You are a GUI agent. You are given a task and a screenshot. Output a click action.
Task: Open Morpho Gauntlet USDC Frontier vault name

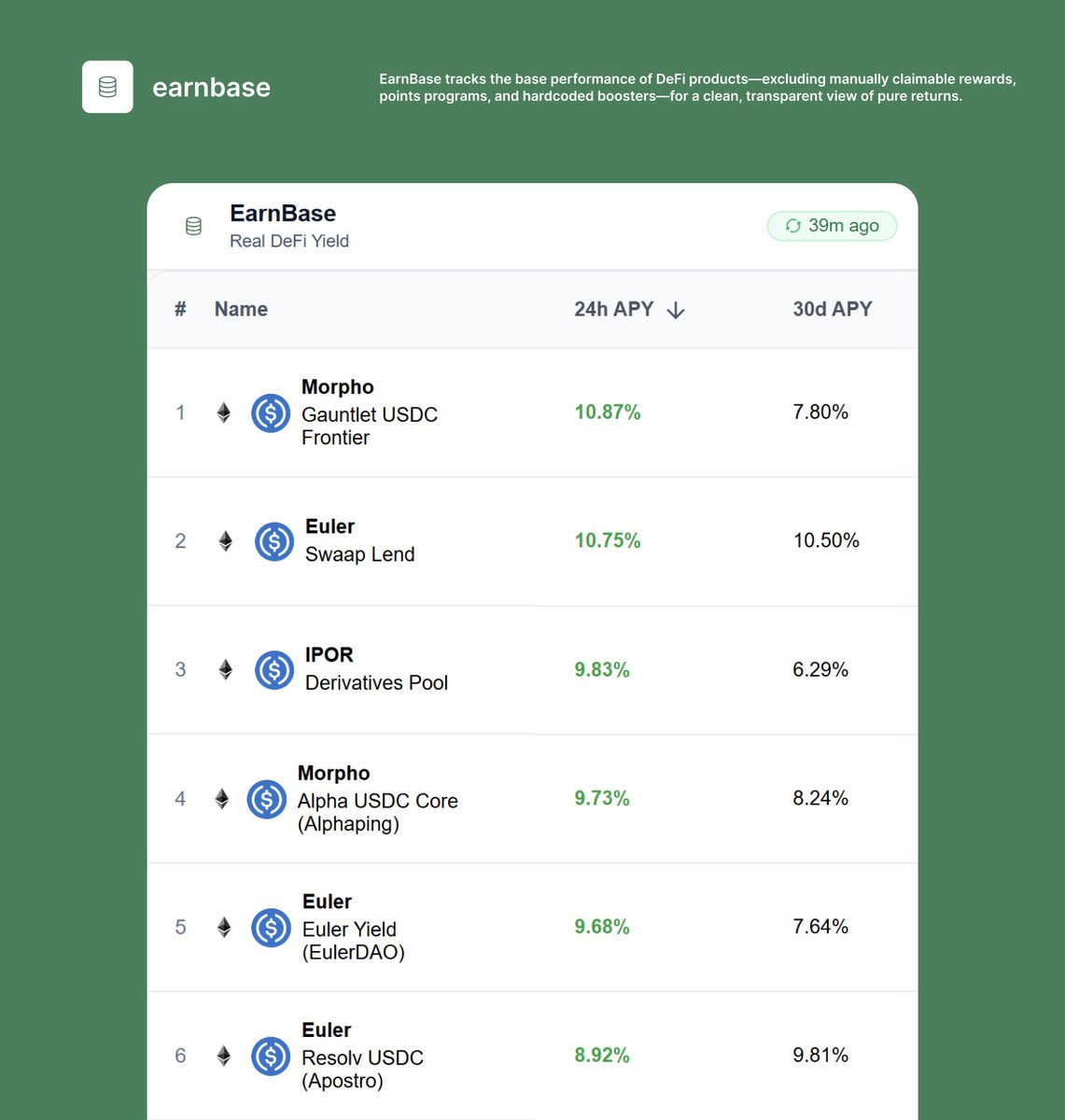pyautogui.click(x=370, y=413)
